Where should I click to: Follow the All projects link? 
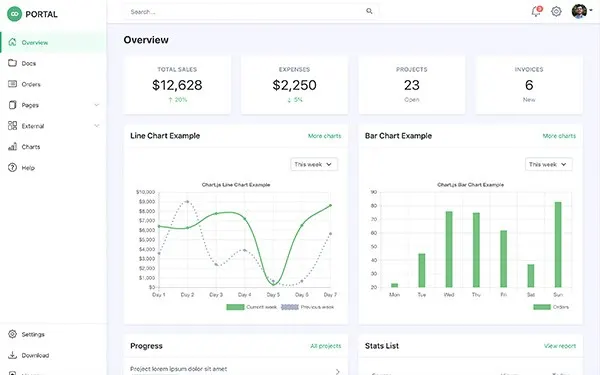click(x=326, y=346)
